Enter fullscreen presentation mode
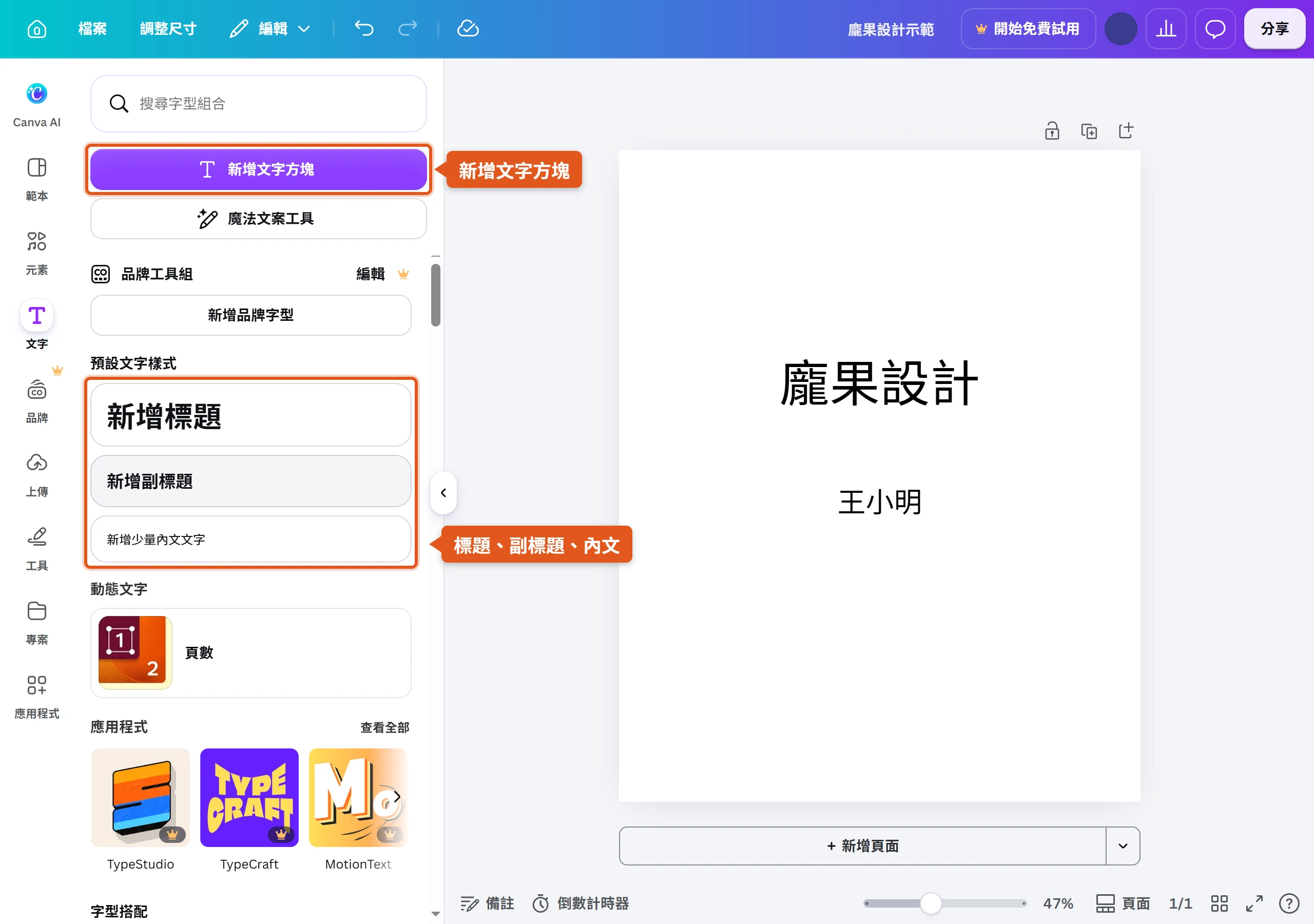The image size is (1314, 924). (x=1254, y=903)
